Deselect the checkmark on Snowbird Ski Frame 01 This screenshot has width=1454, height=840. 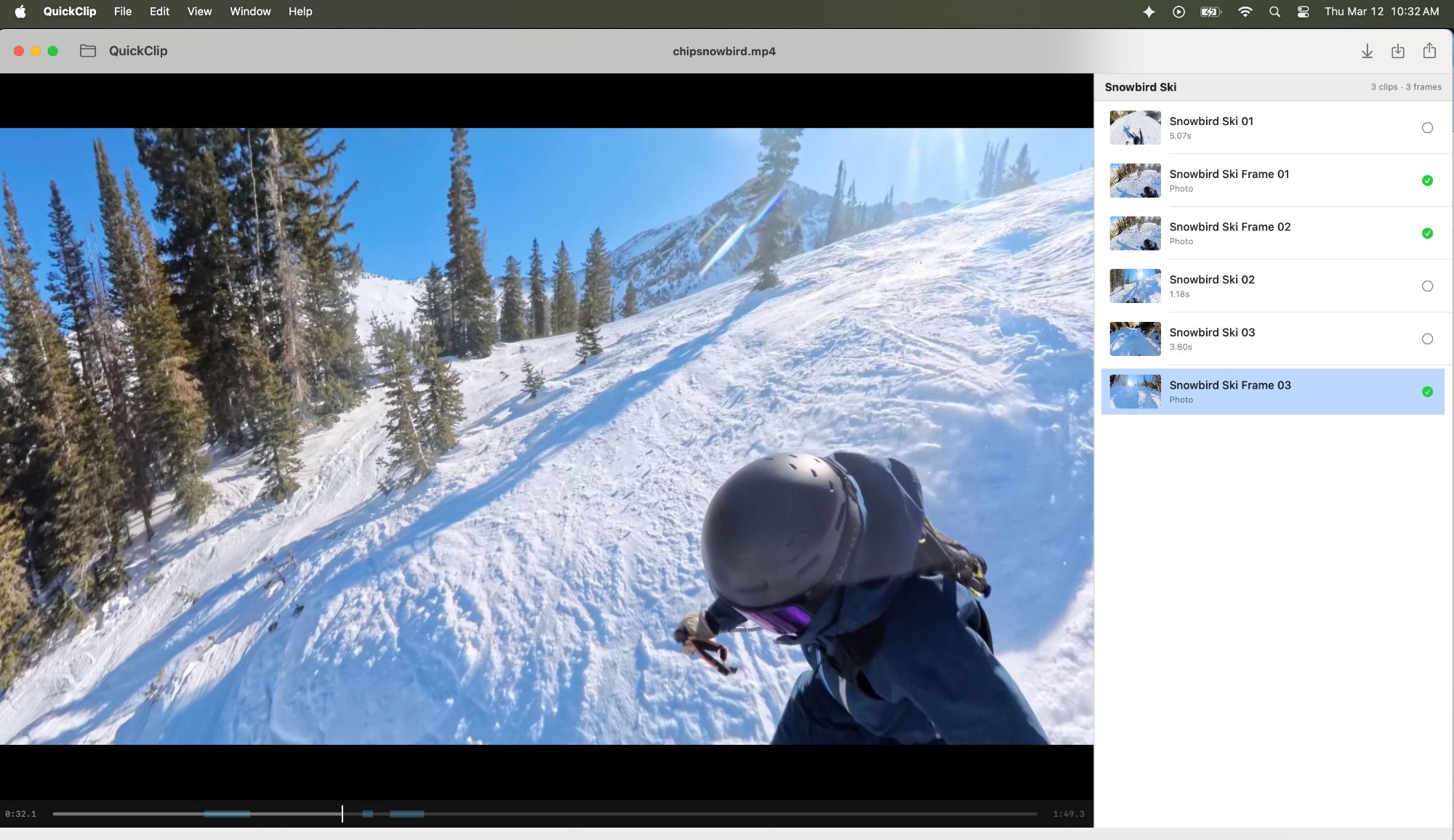(1427, 179)
